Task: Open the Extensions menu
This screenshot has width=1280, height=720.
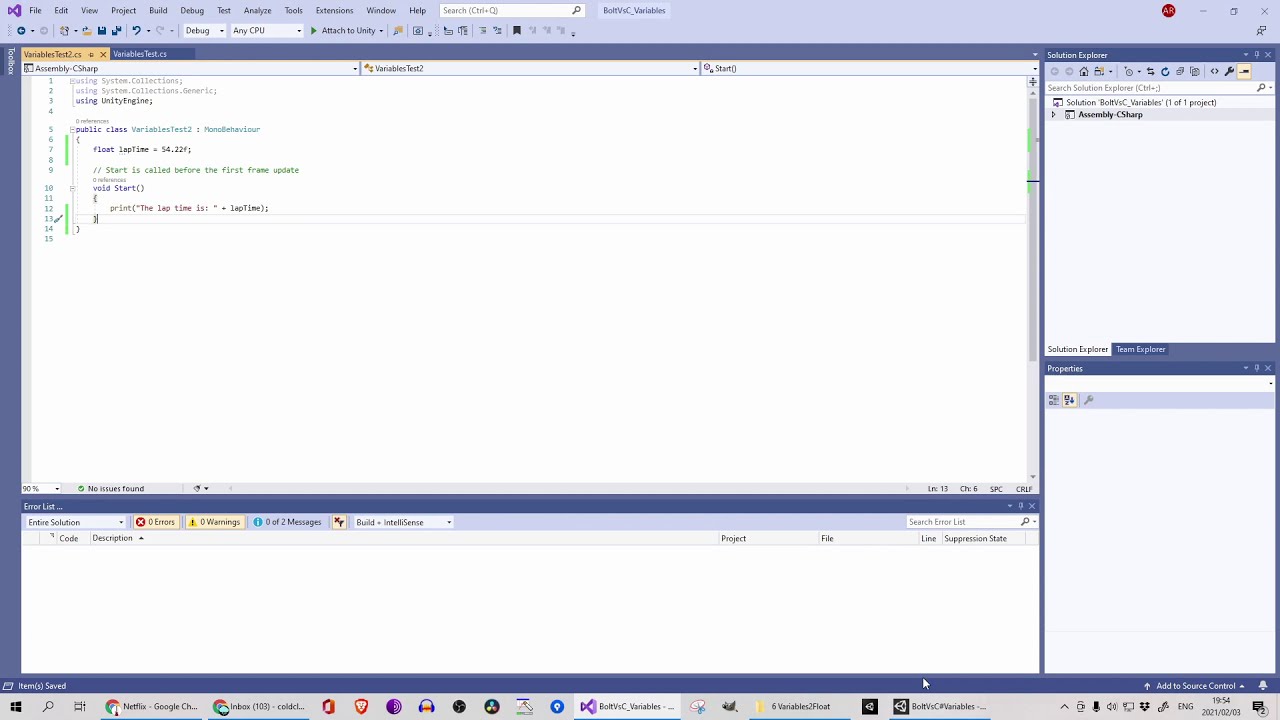Action: (x=334, y=10)
